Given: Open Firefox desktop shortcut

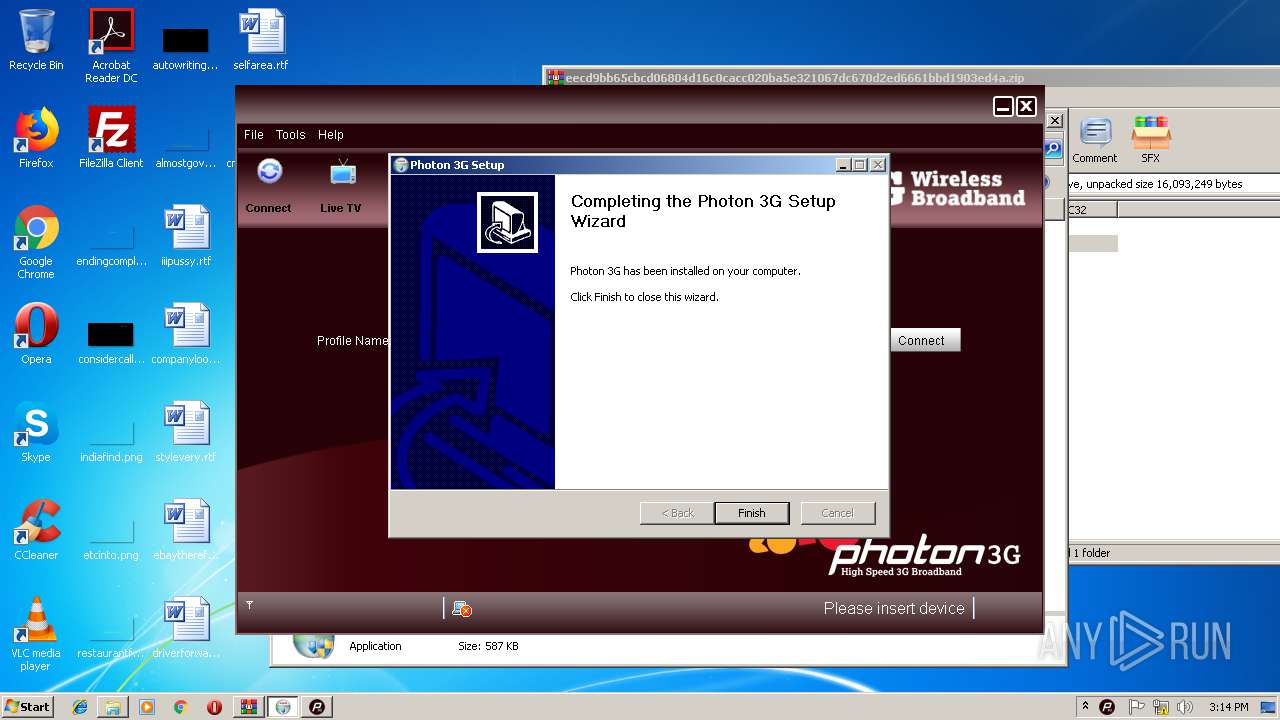Looking at the screenshot, I should (36, 138).
